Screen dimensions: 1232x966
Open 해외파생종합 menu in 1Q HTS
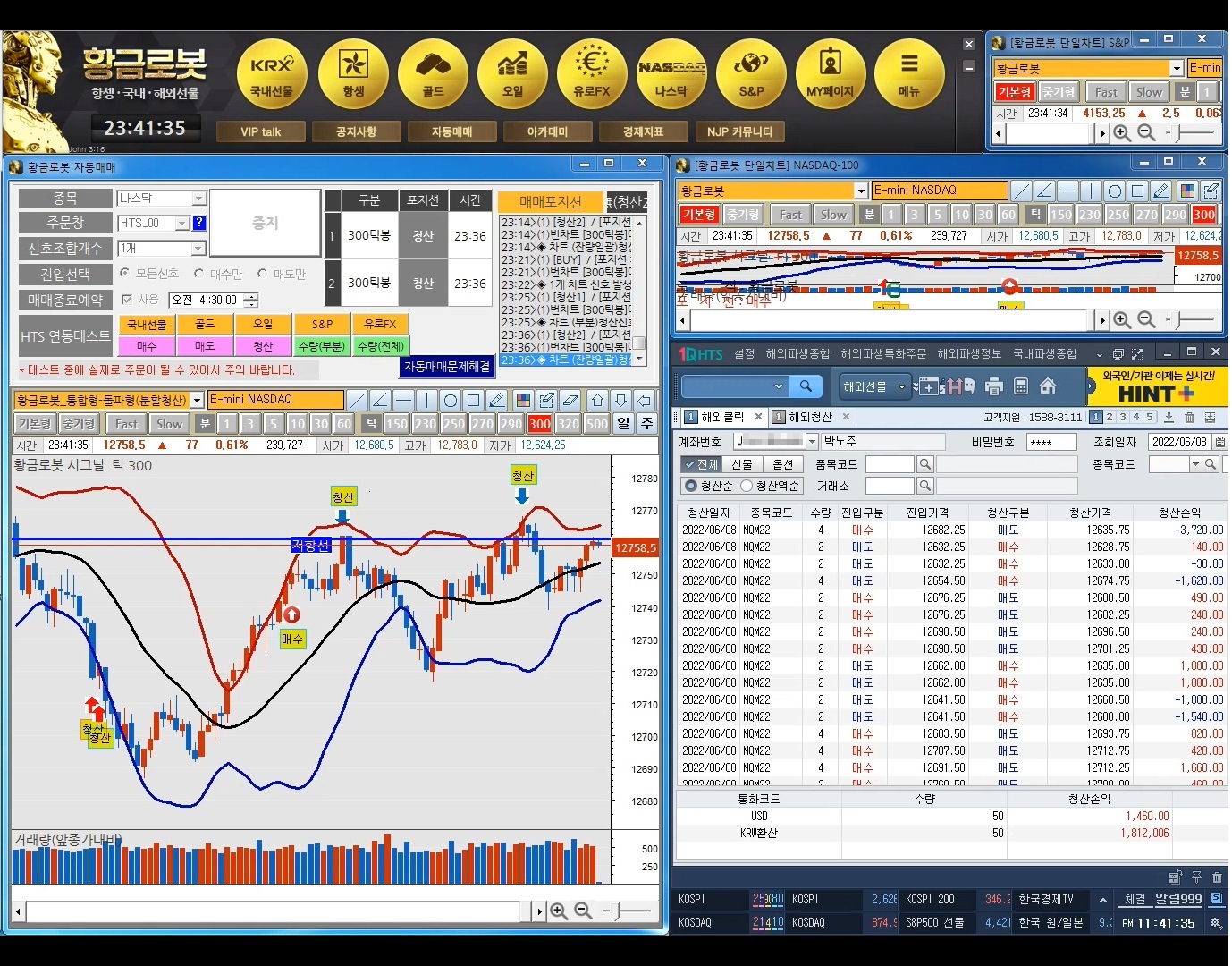tap(797, 354)
